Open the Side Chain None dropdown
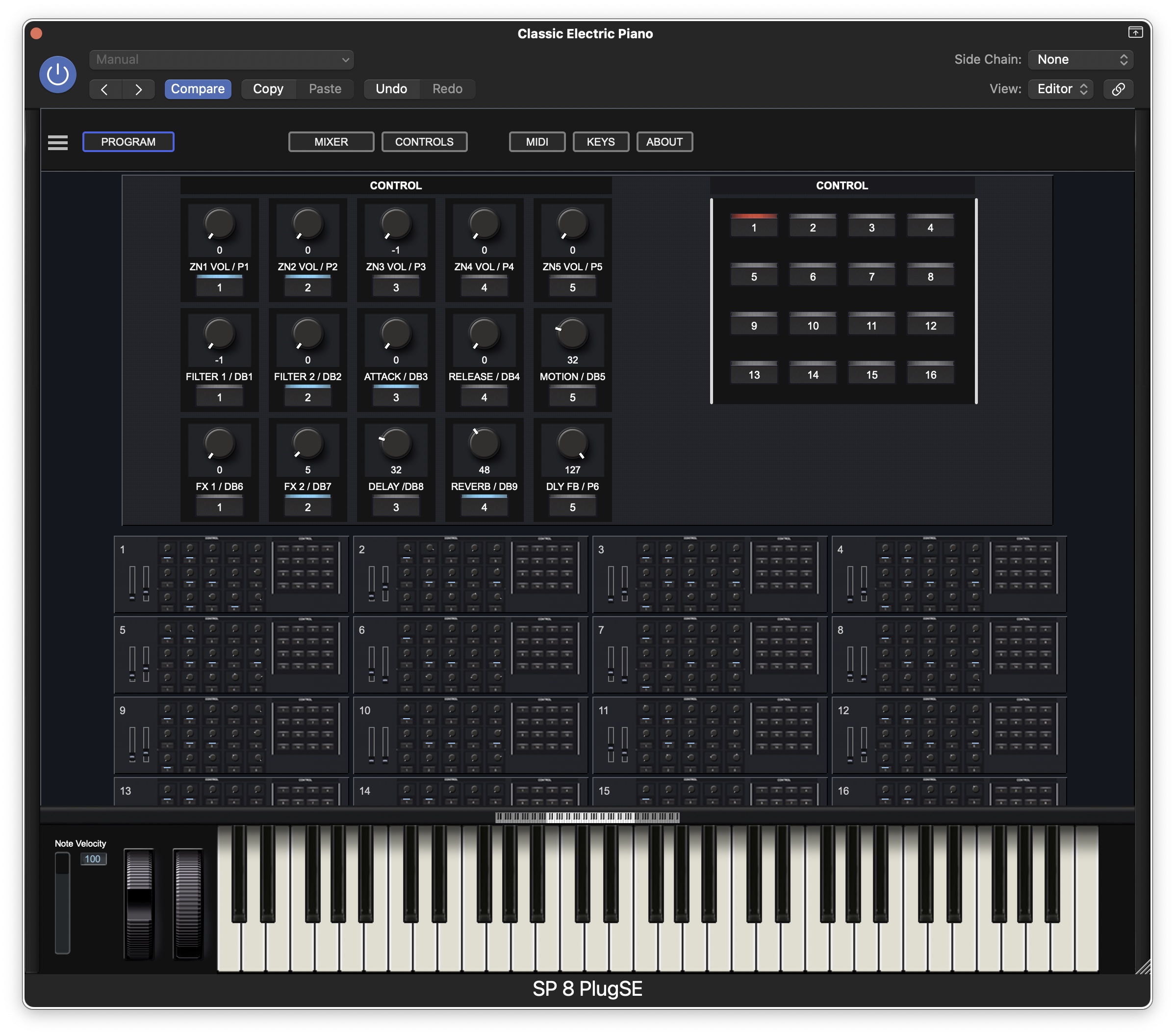Viewport: 1175px width, 1036px height. coord(1080,60)
